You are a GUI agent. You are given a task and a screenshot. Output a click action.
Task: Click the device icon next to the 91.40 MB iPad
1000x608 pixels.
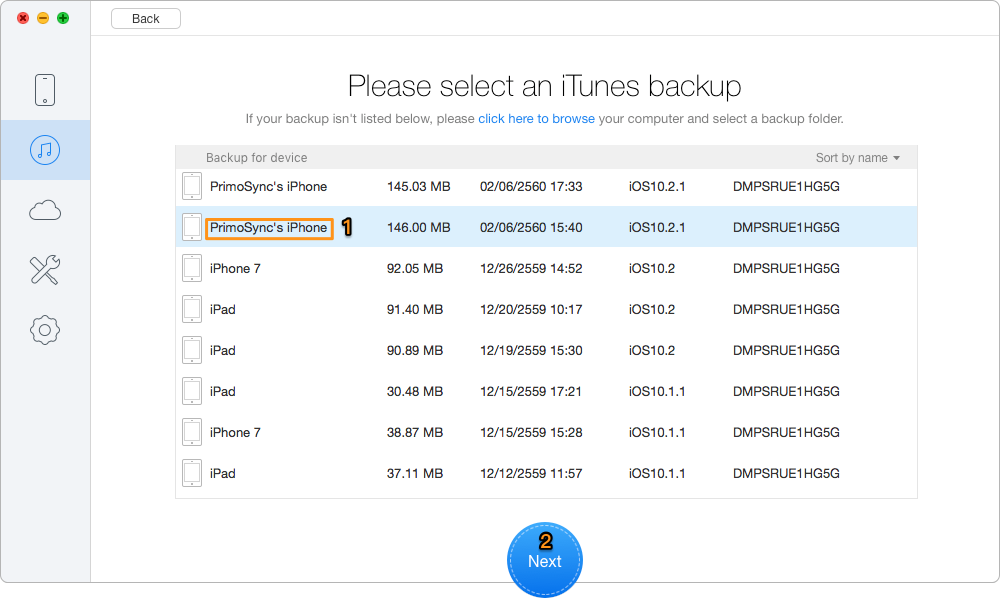point(191,309)
